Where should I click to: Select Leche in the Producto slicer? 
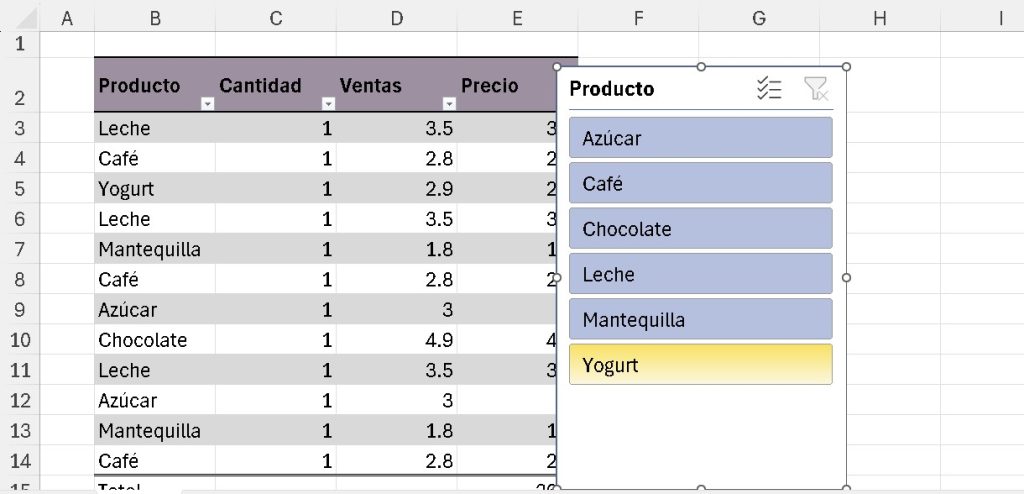(700, 274)
